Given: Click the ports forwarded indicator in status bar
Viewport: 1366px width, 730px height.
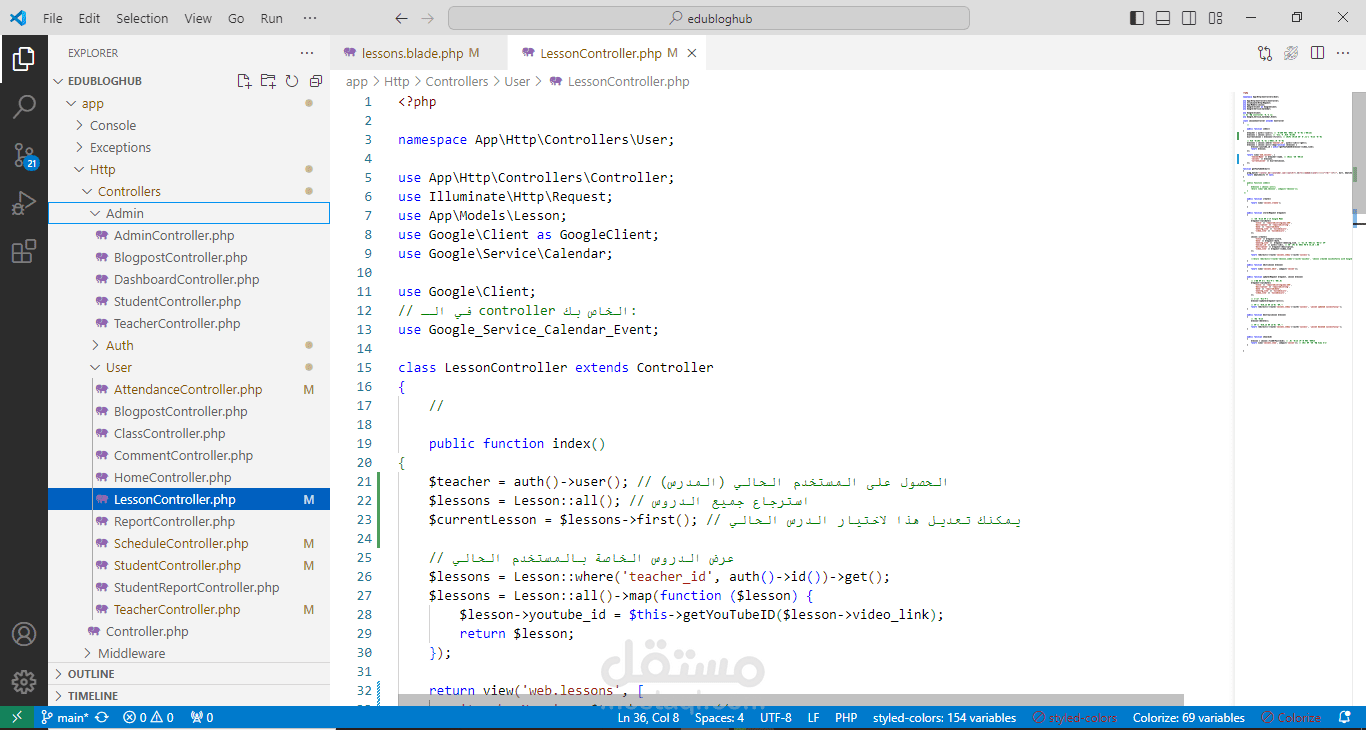Looking at the screenshot, I should [x=201, y=718].
